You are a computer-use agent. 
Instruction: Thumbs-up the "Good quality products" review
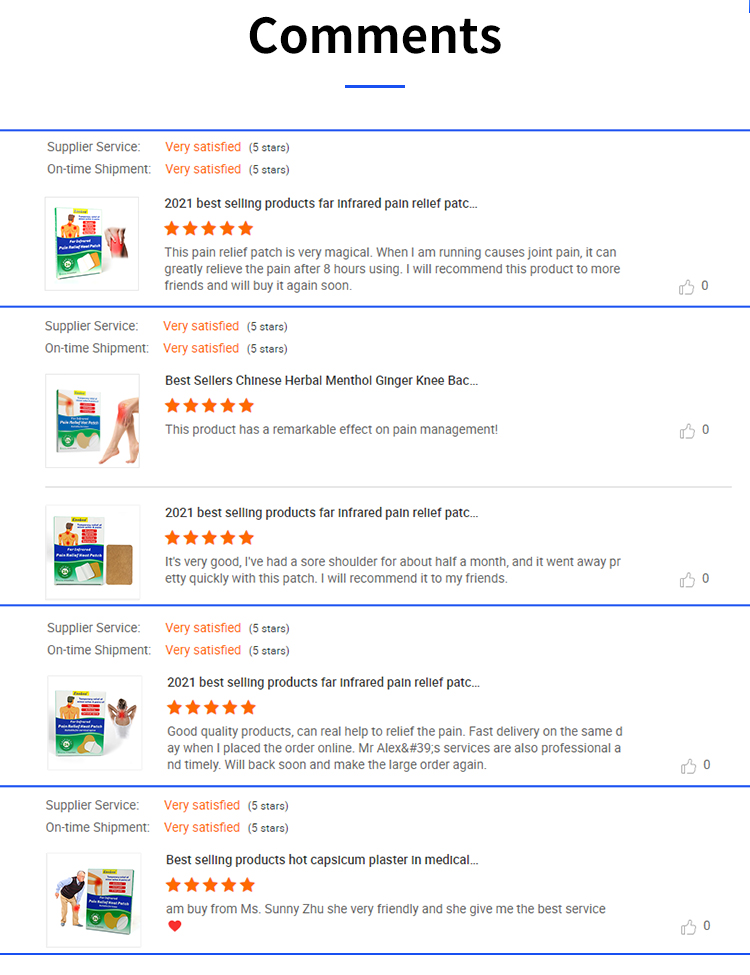tap(688, 766)
